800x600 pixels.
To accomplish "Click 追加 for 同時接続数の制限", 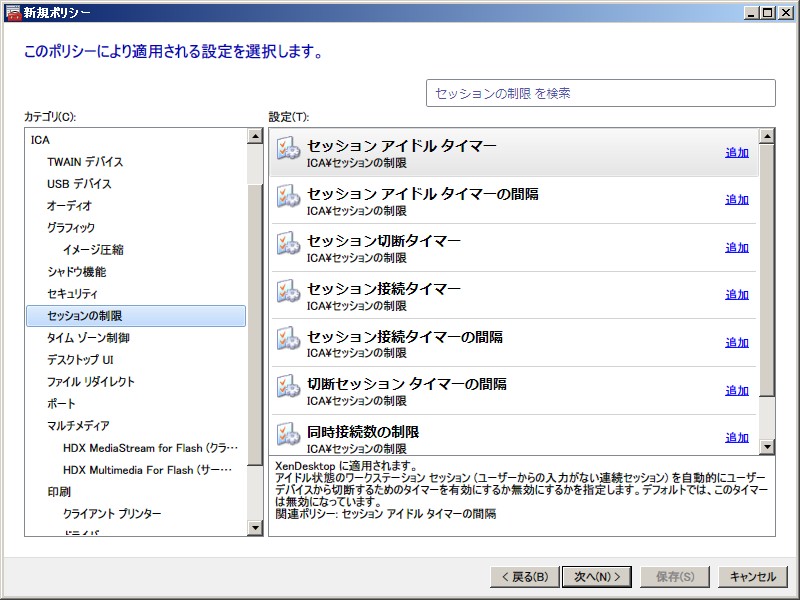I will coord(737,438).
